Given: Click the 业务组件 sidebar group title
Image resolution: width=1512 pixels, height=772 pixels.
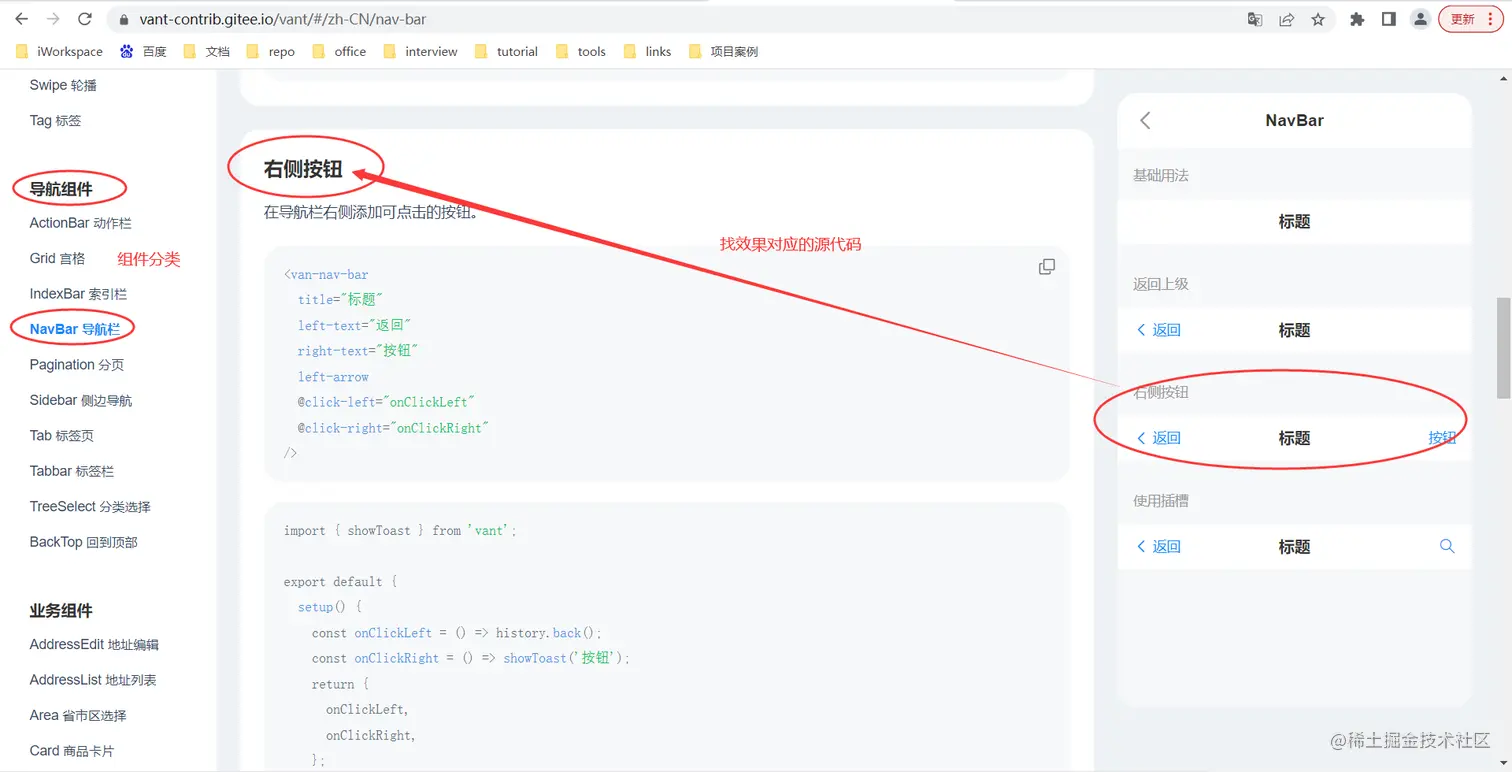Looking at the screenshot, I should tap(61, 610).
